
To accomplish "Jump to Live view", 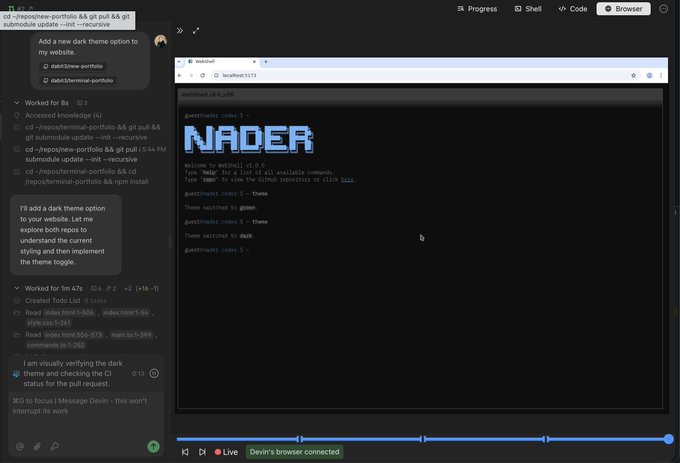I will pyautogui.click(x=226, y=452).
